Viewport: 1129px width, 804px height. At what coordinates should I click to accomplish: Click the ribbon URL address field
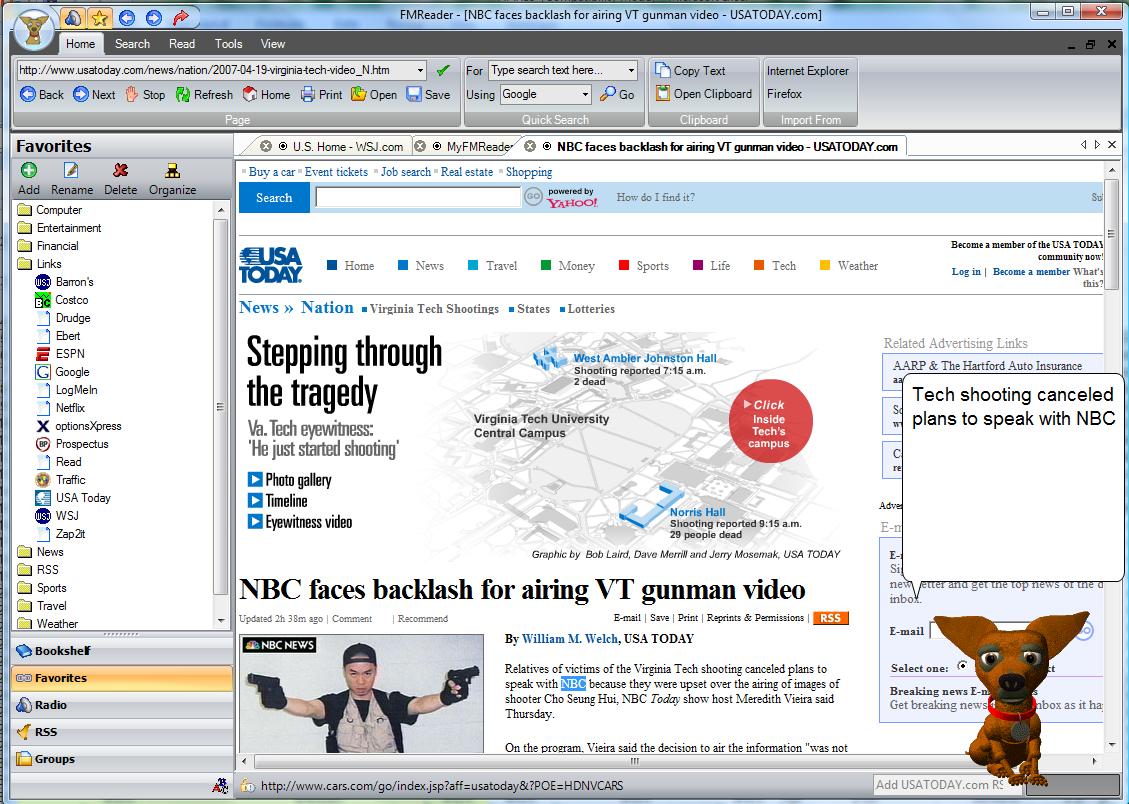[215, 71]
